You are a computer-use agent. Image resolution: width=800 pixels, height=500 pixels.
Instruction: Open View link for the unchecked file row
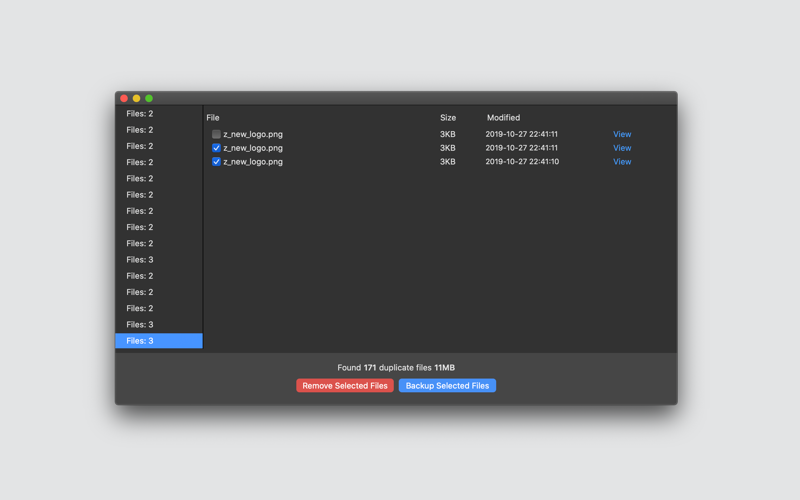(x=622, y=134)
